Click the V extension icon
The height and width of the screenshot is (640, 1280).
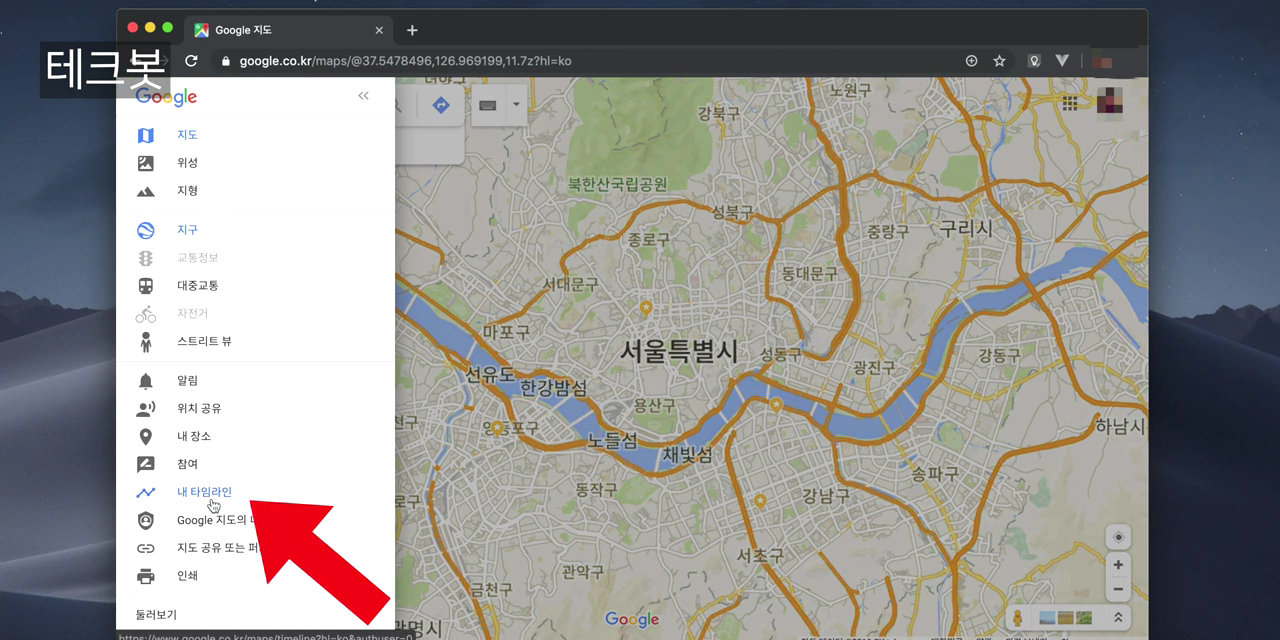point(1062,61)
